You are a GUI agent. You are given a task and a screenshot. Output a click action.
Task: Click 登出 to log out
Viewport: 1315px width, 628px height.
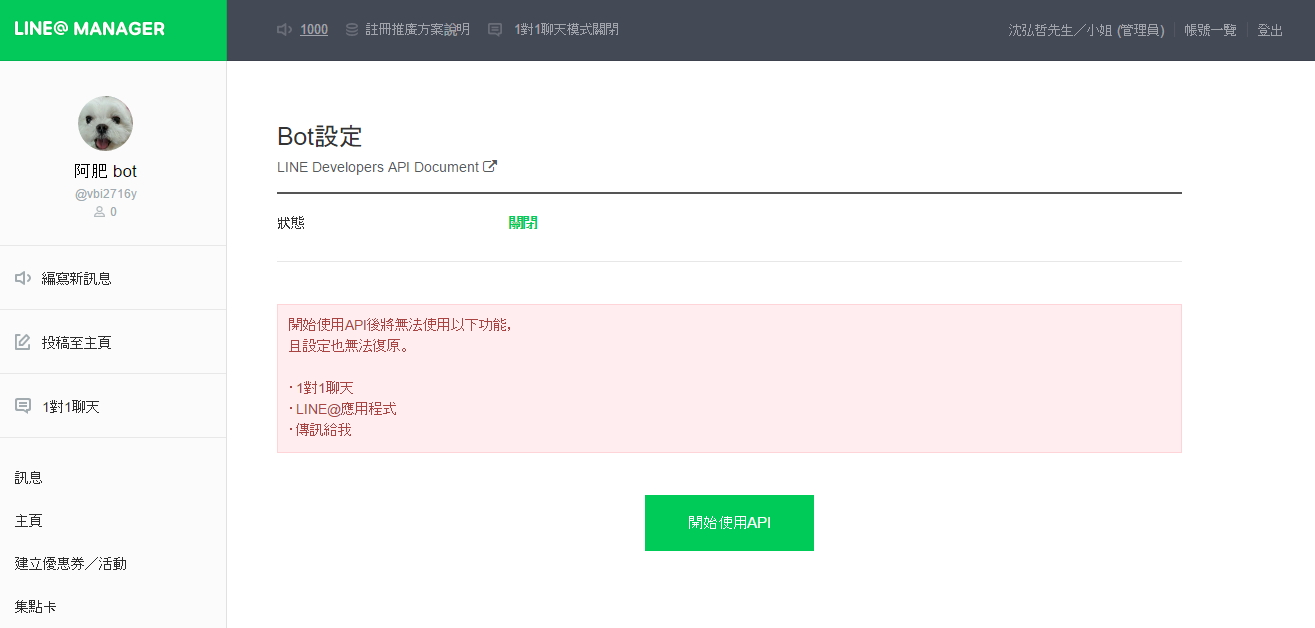click(1270, 30)
